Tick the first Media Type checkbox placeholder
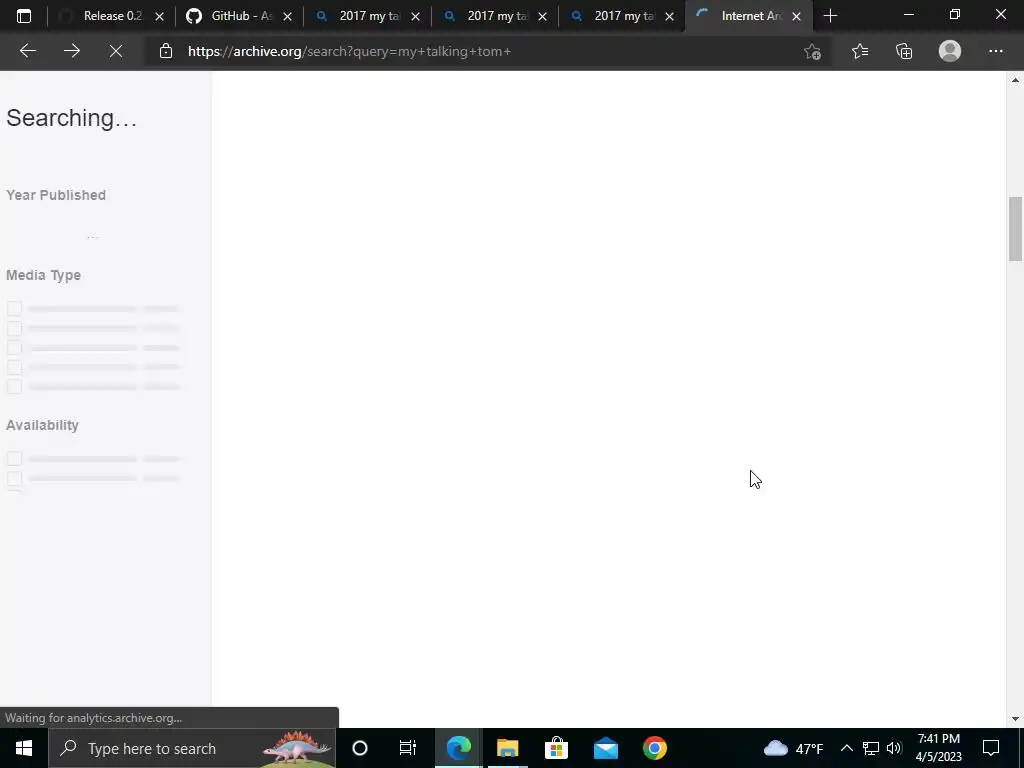 pos(14,308)
